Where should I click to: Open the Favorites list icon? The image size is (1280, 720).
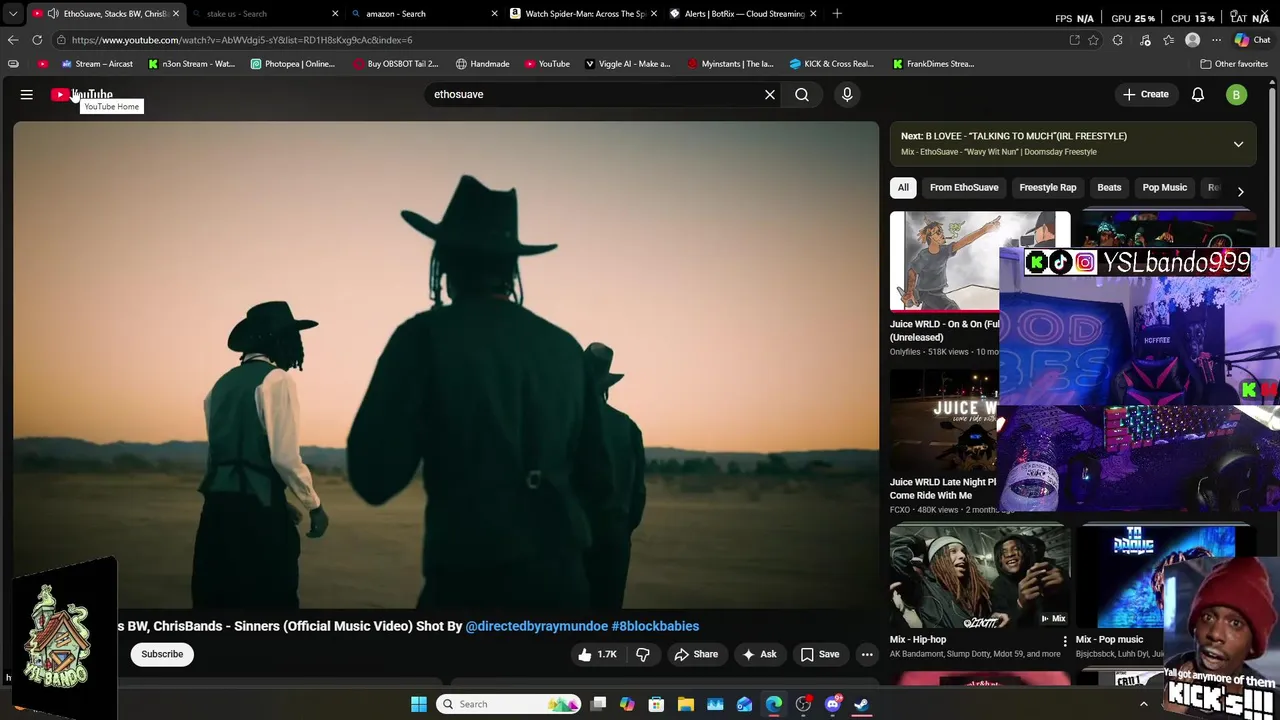(x=1169, y=40)
